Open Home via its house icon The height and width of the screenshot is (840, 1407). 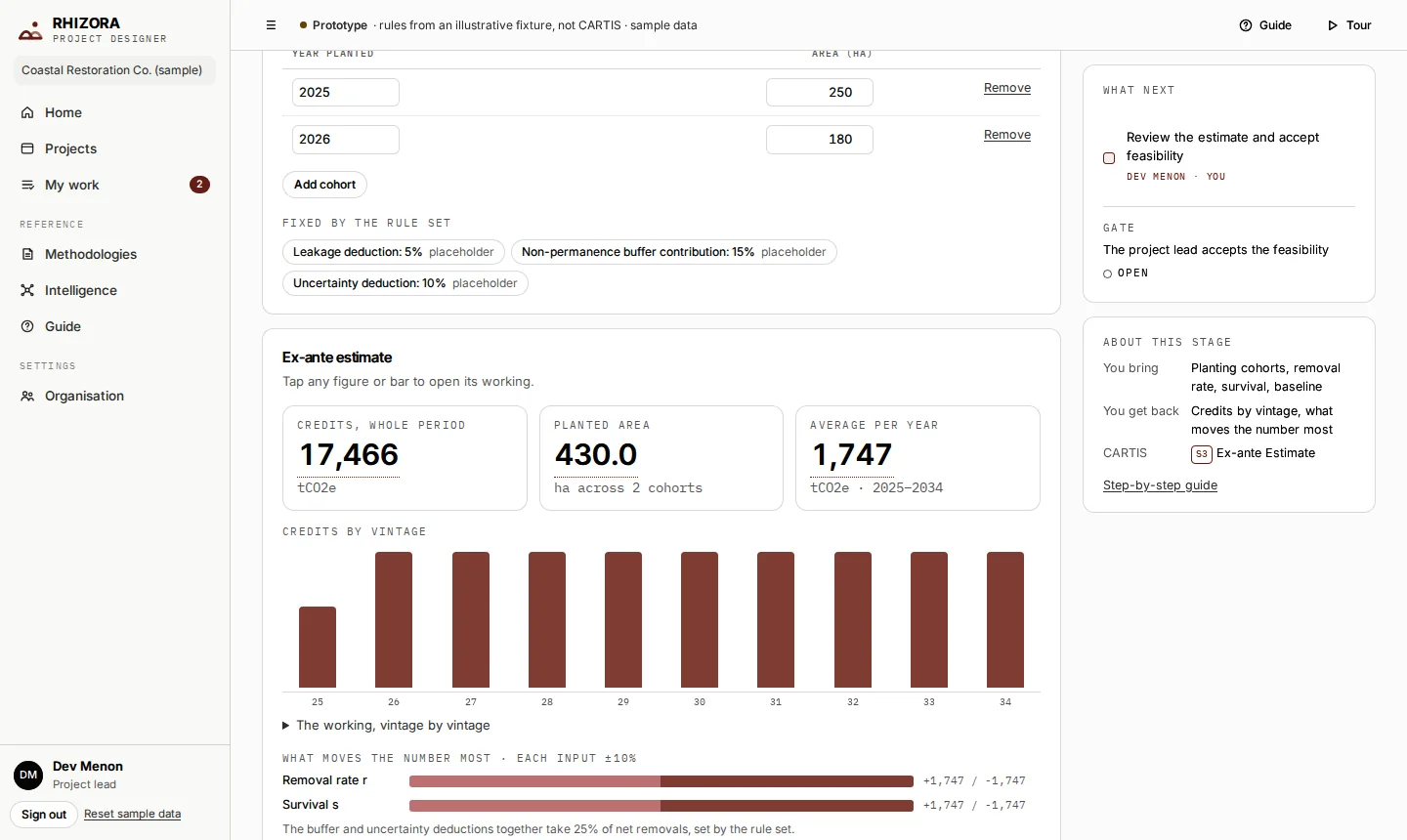27,112
